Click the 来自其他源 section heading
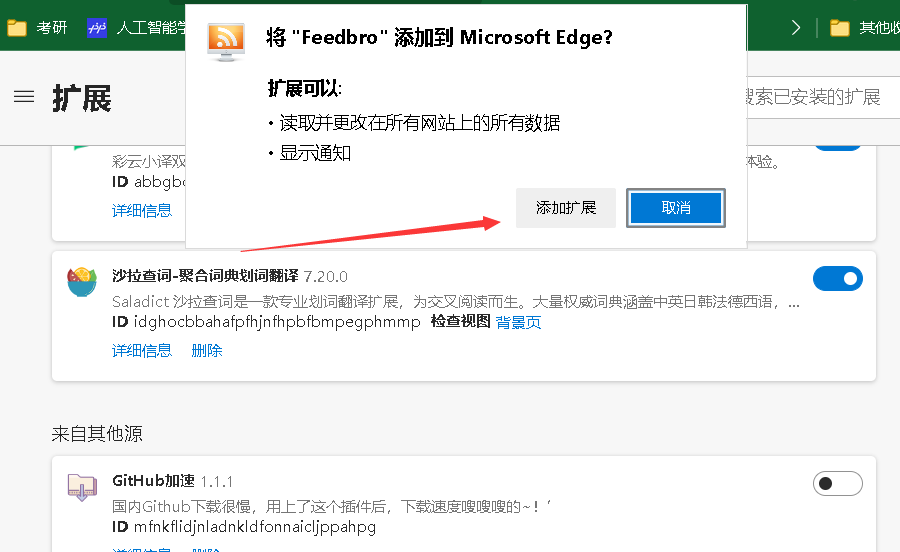 point(97,433)
